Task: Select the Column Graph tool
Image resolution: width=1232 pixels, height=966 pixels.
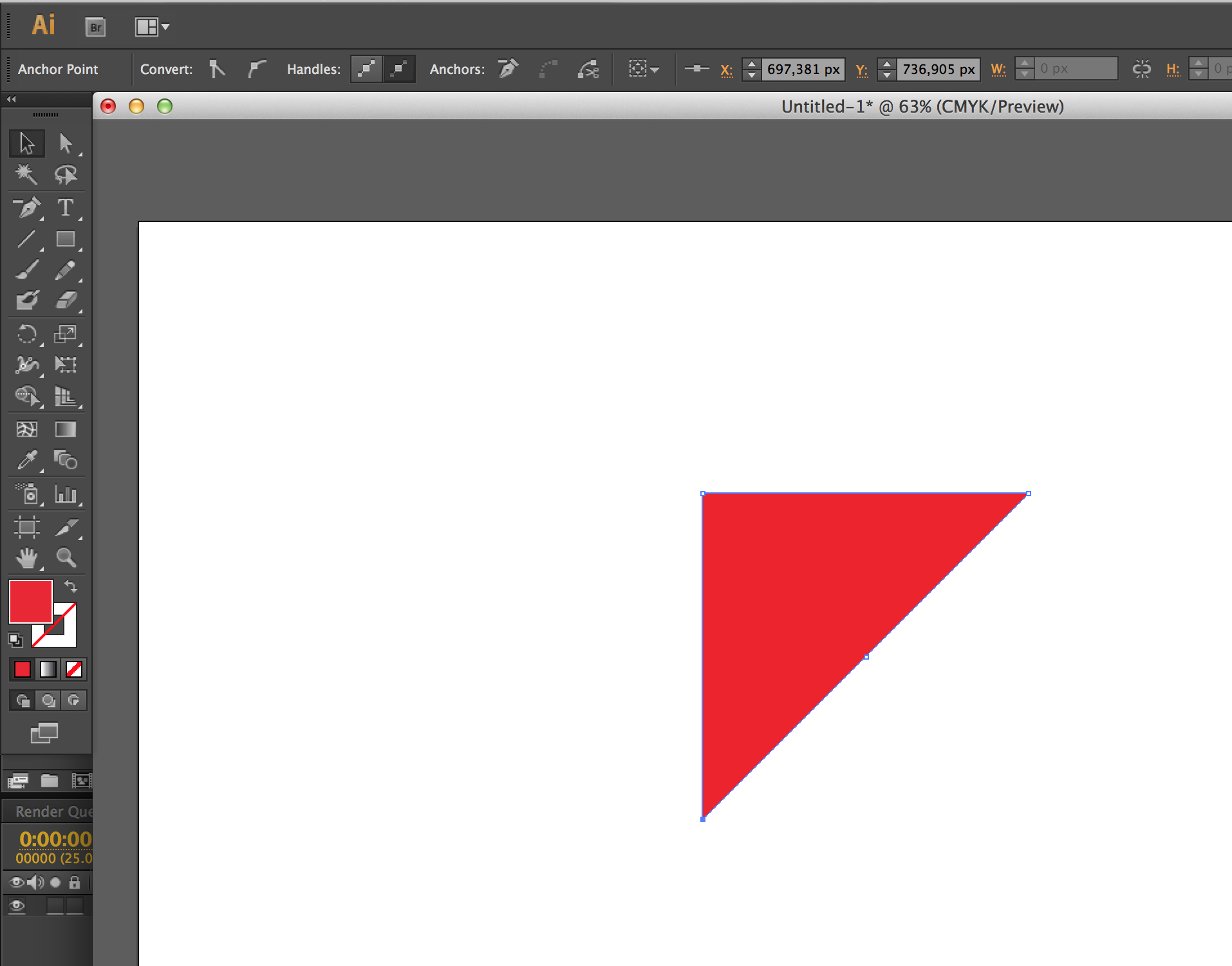Action: coord(66,494)
